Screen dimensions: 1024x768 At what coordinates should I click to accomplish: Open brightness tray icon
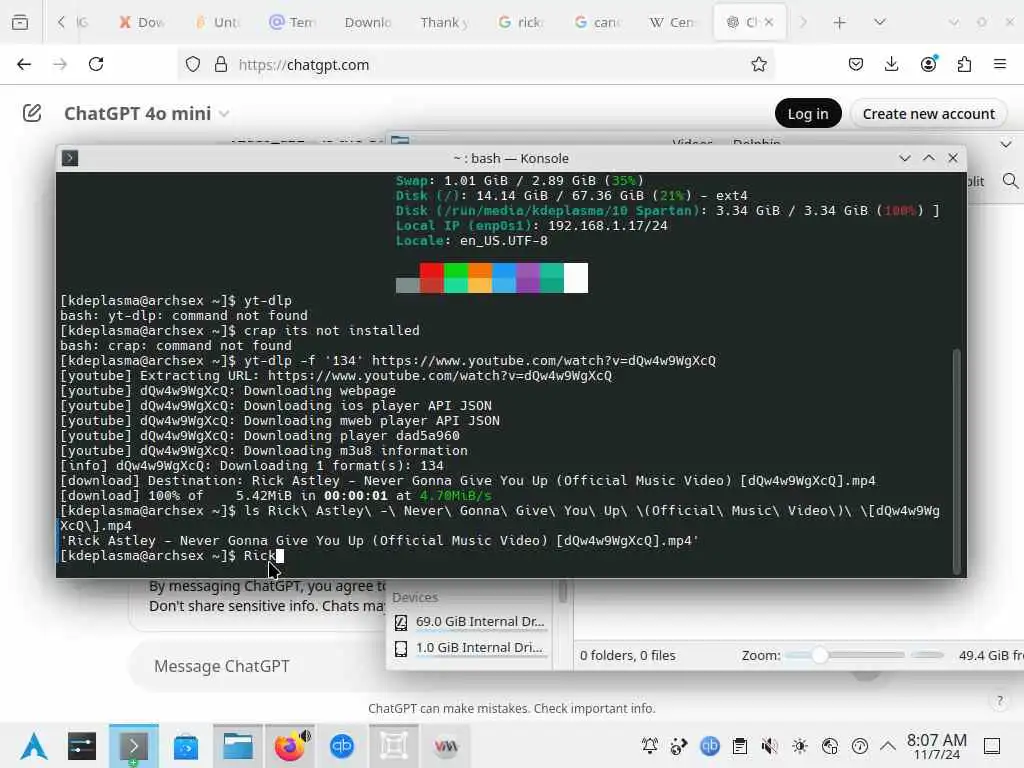800,746
